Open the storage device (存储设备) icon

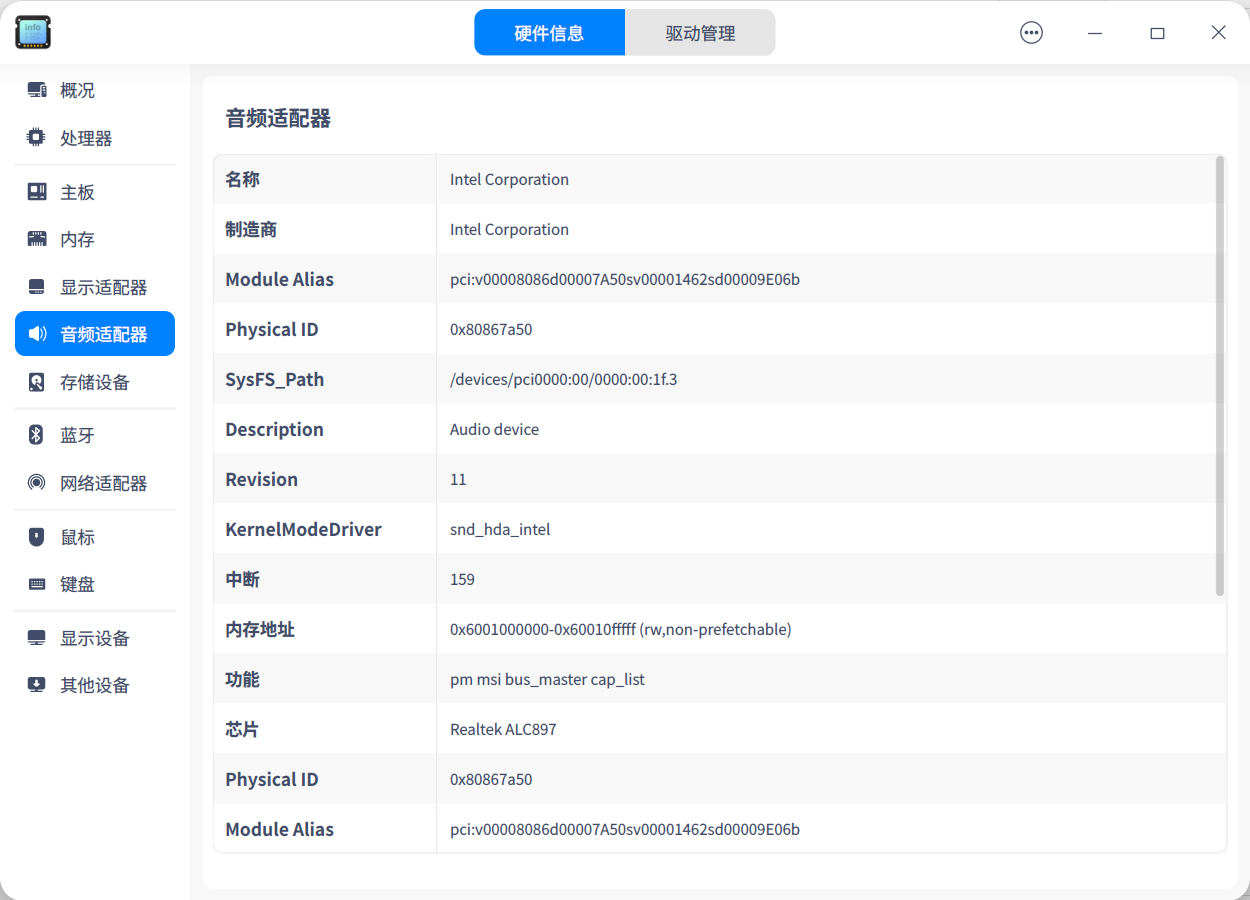pyautogui.click(x=37, y=383)
